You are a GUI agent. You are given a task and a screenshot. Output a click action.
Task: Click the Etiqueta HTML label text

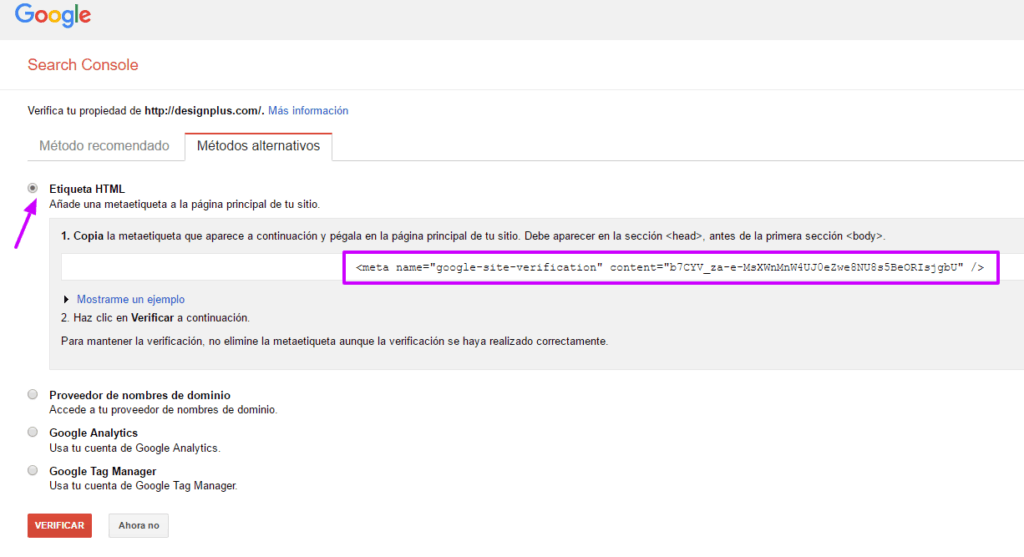coord(87,189)
